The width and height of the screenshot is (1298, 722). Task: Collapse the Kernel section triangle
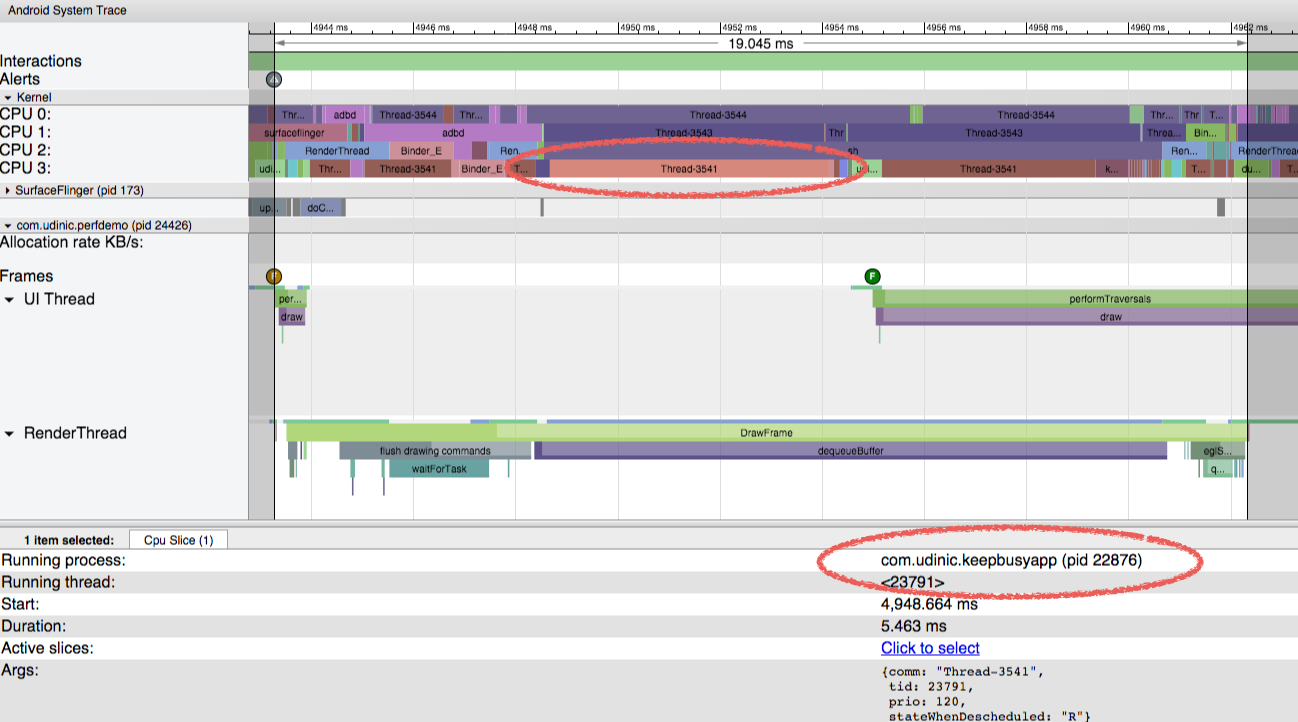[x=8, y=97]
